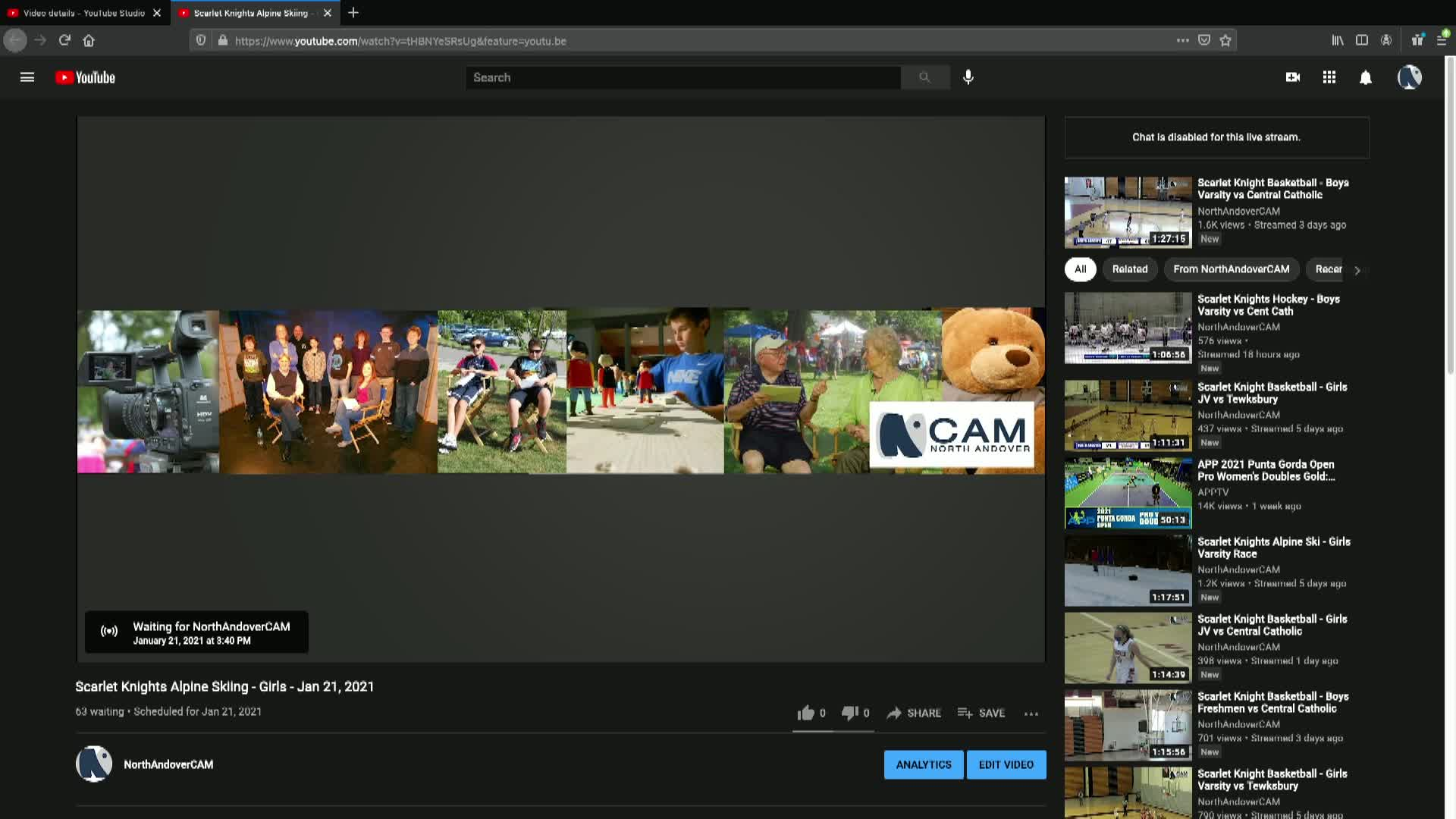Start voice search with microphone icon
The image size is (1456, 819).
pos(968,77)
